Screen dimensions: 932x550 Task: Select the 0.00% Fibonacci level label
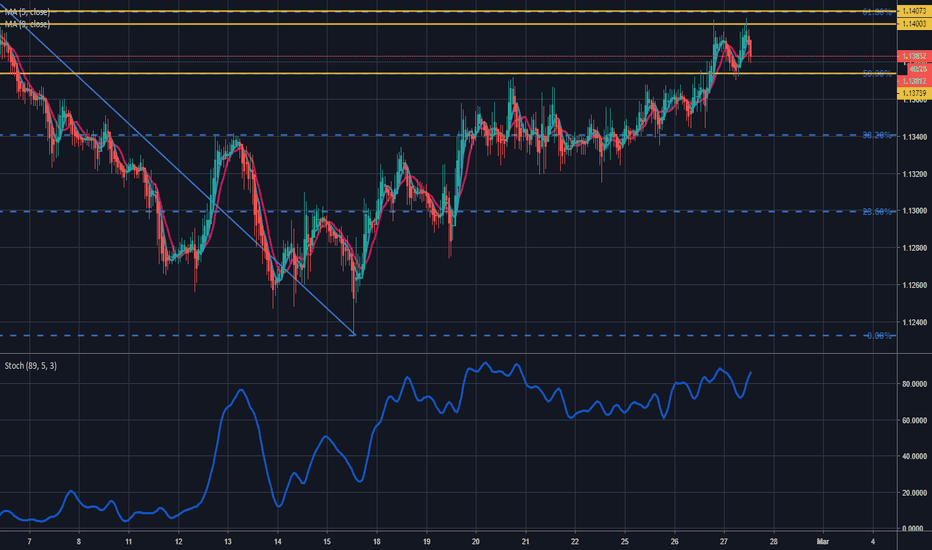(879, 336)
